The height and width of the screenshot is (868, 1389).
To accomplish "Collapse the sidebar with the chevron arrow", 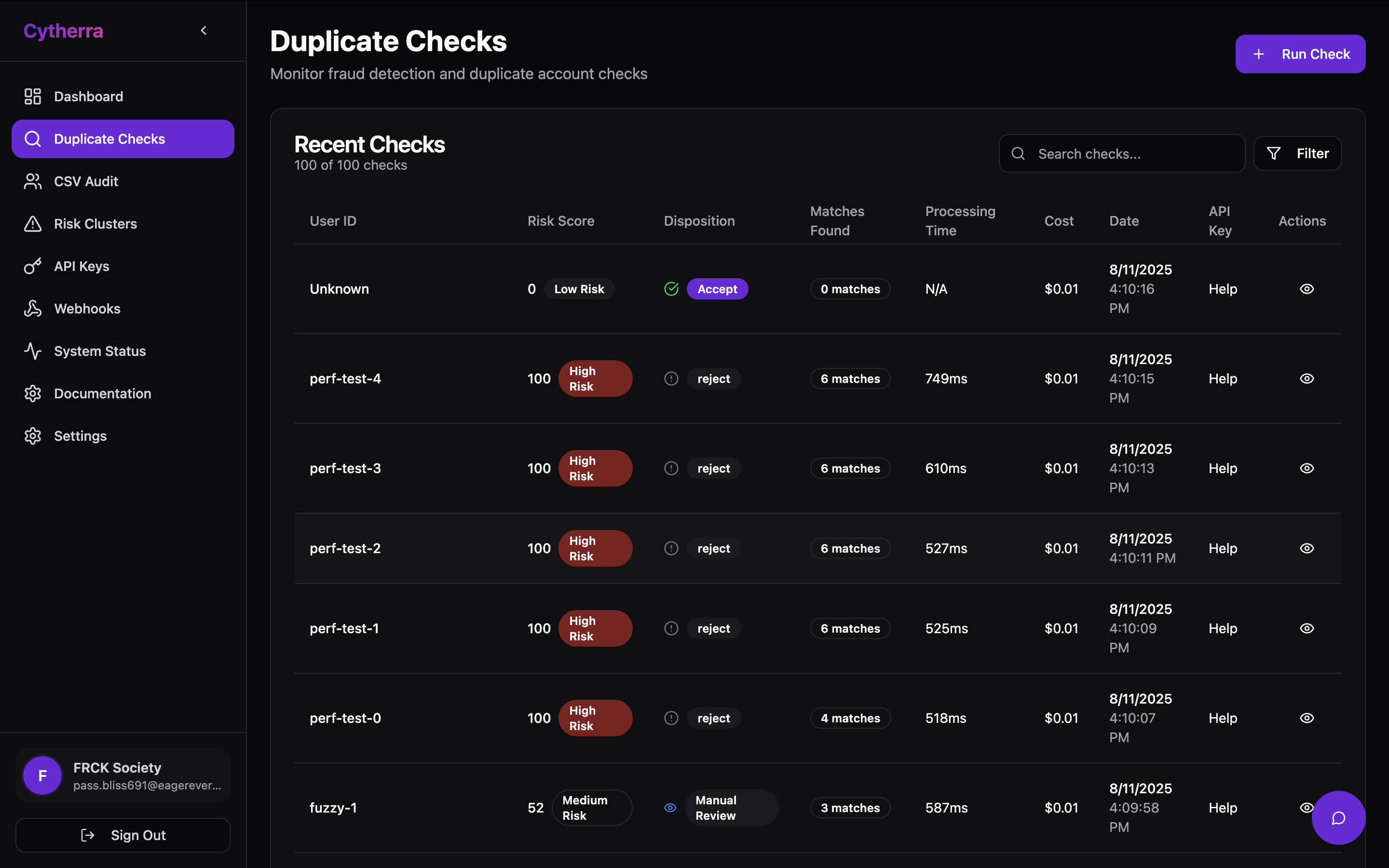I will [204, 30].
